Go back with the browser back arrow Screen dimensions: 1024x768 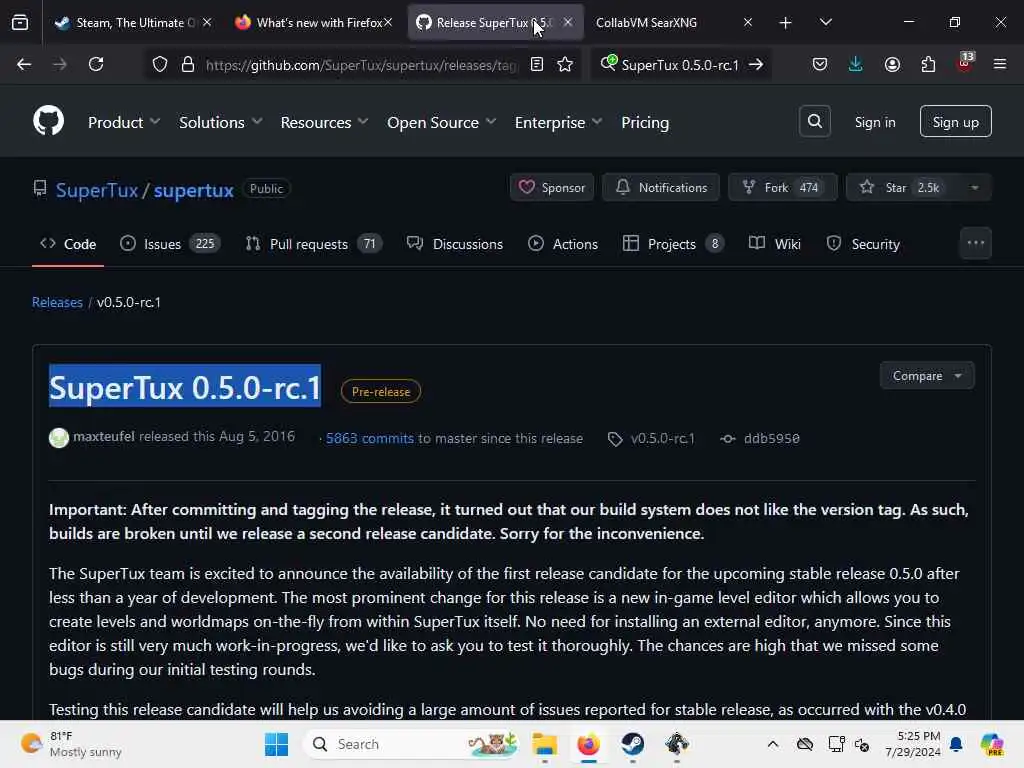24,65
